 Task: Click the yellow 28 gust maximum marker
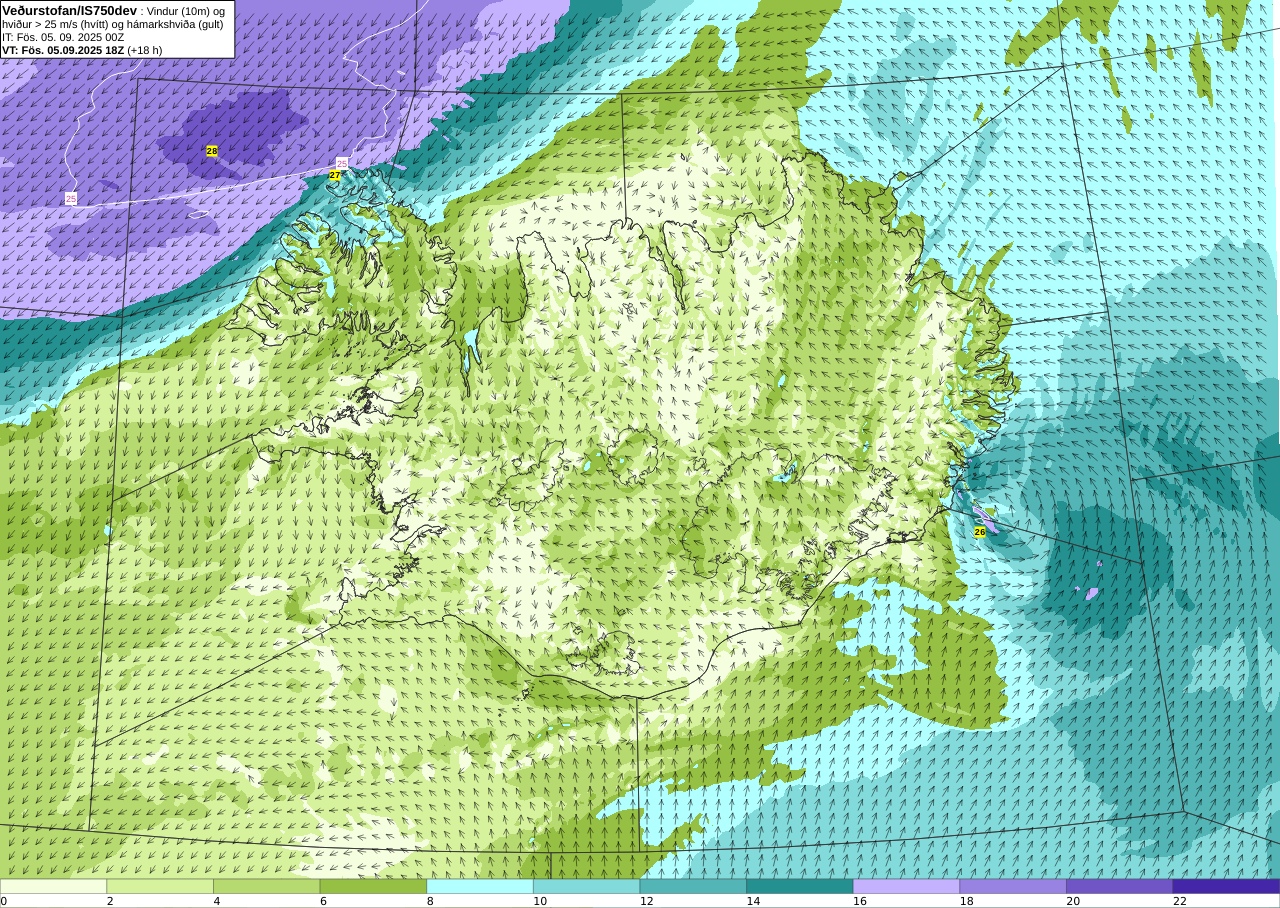pyautogui.click(x=212, y=151)
